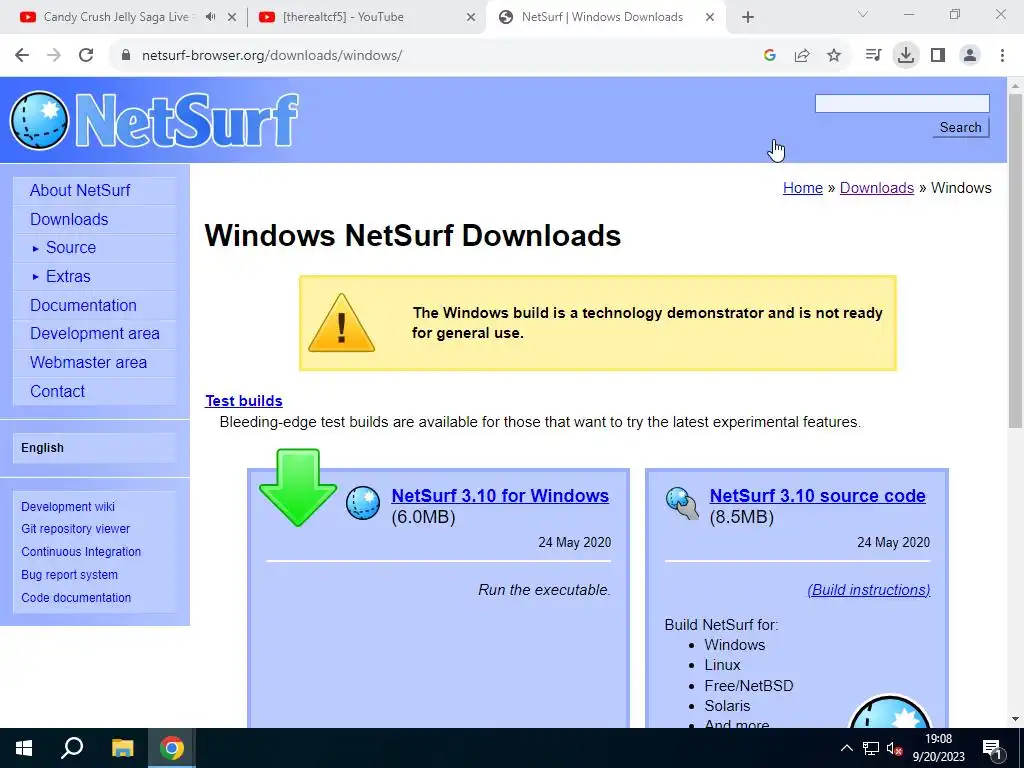The width and height of the screenshot is (1024, 768).
Task: Open Development area in sidebar
Action: (x=95, y=334)
